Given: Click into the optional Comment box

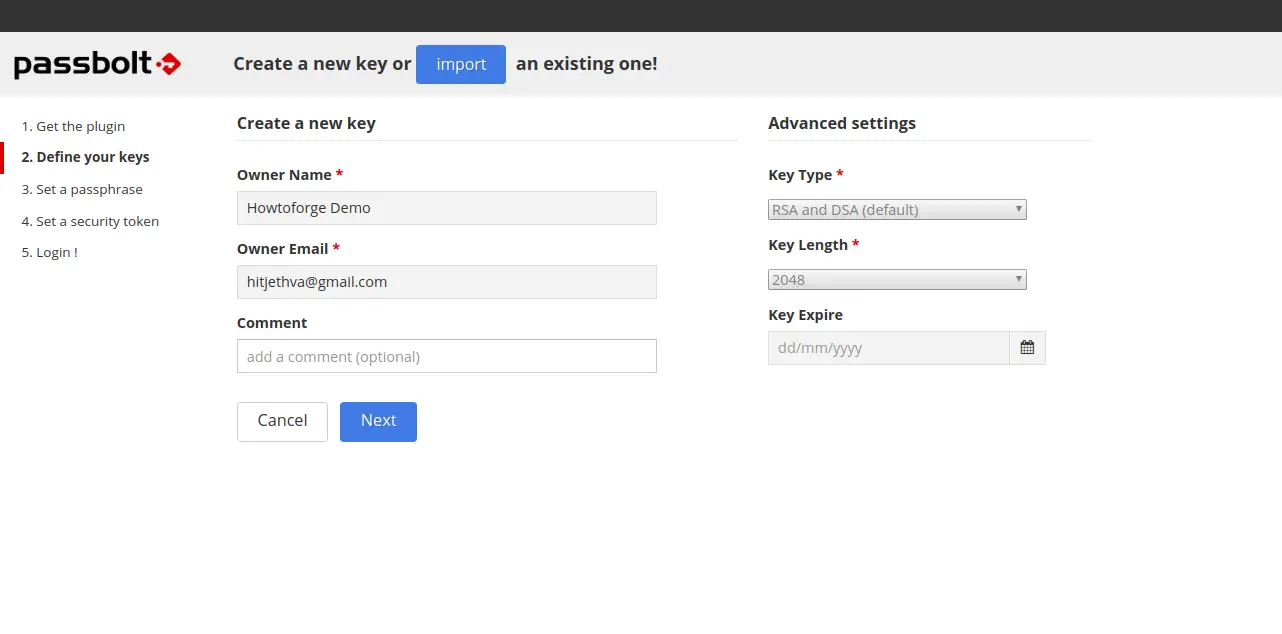Looking at the screenshot, I should click(x=446, y=356).
